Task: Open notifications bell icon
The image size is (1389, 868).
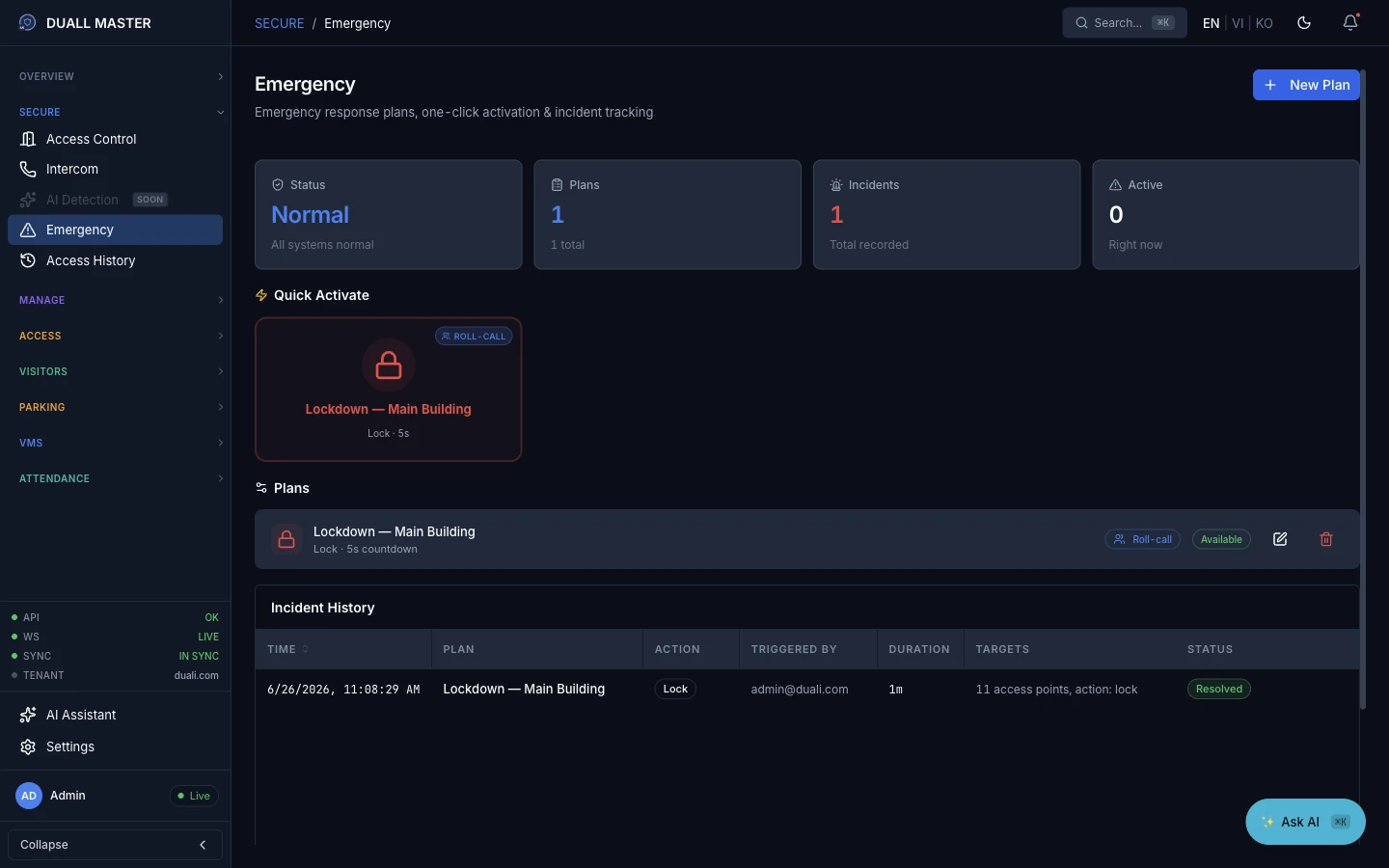Action: click(x=1350, y=22)
